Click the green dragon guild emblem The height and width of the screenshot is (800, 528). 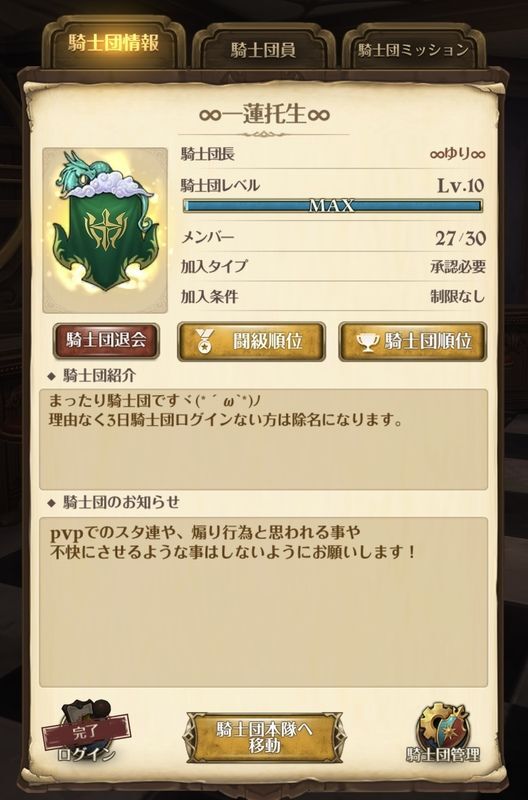(105, 230)
